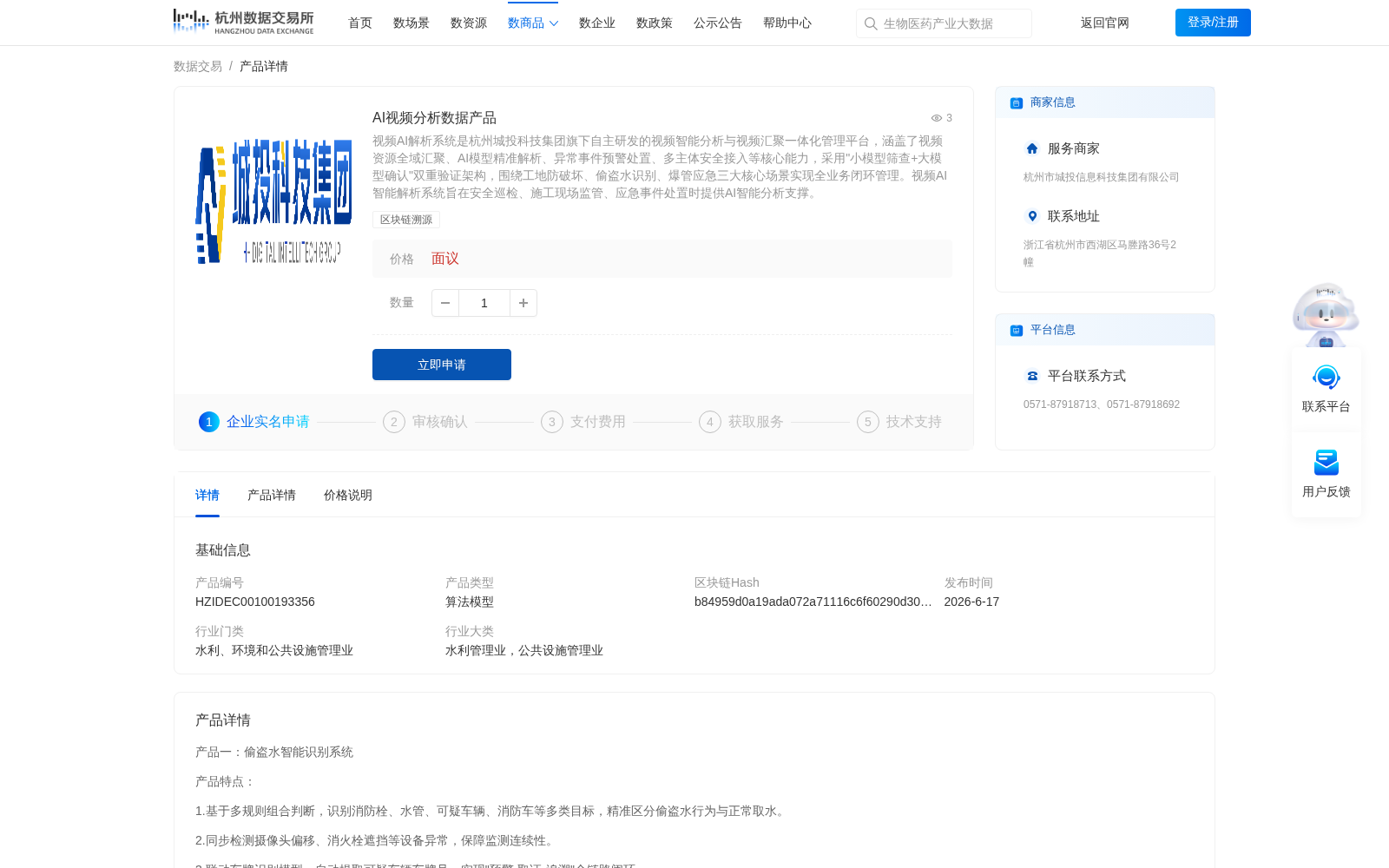Click heading 产品一：偷盗水智能识别系统
Image resolution: width=1389 pixels, height=868 pixels.
274,752
